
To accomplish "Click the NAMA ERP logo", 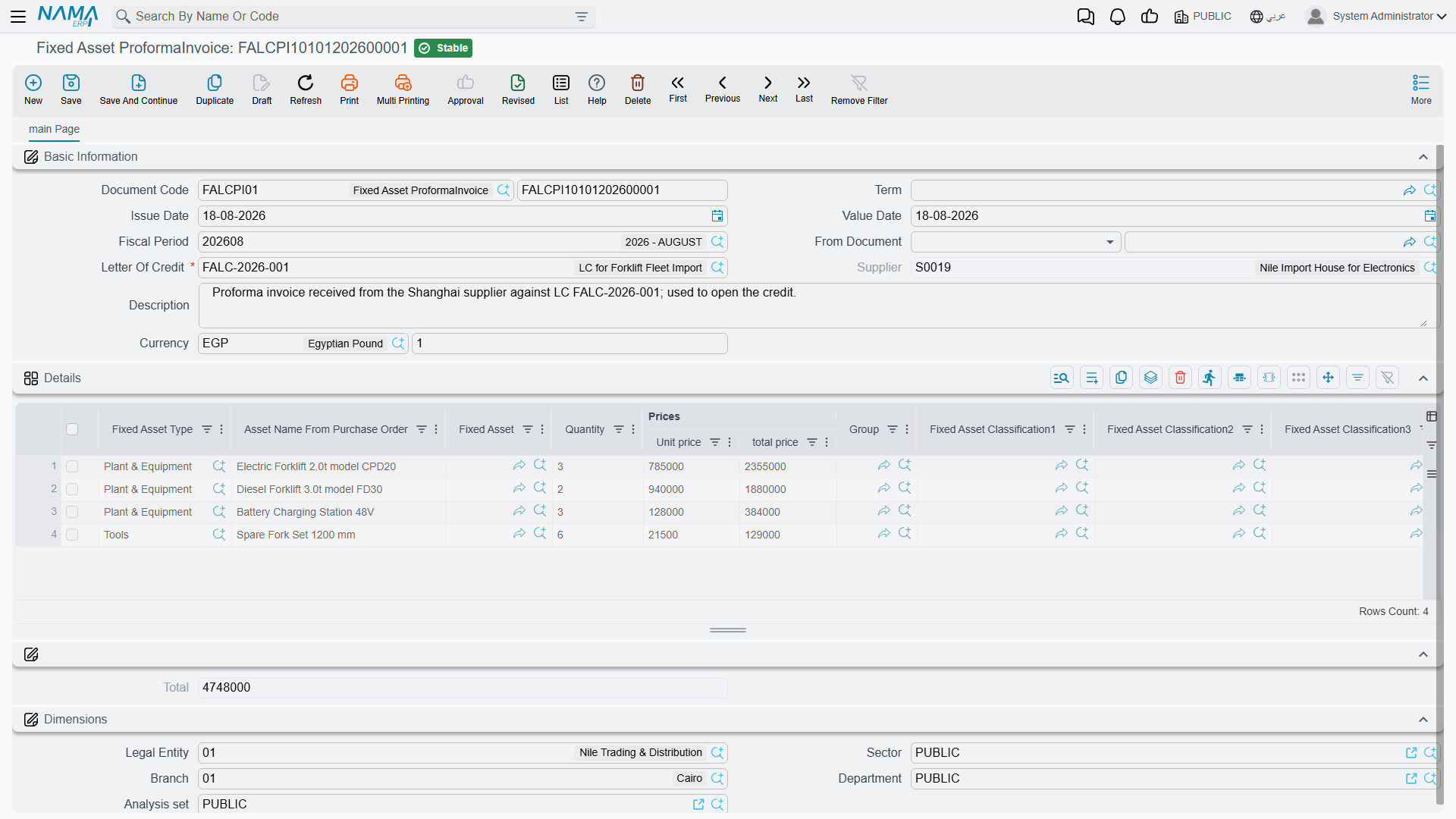I will point(67,16).
